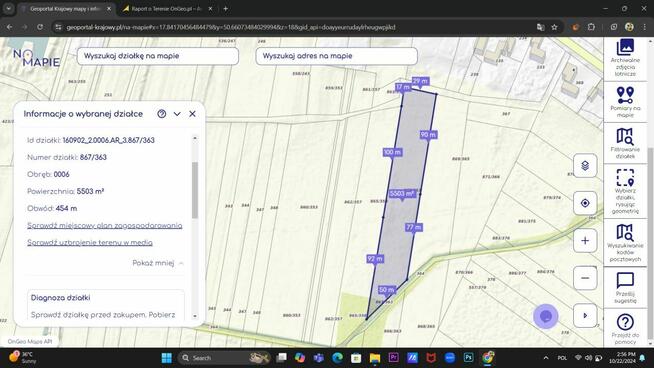Viewport: 654px width, 368px height.
Task: Click the 100 m edge label on map
Action: pos(392,152)
